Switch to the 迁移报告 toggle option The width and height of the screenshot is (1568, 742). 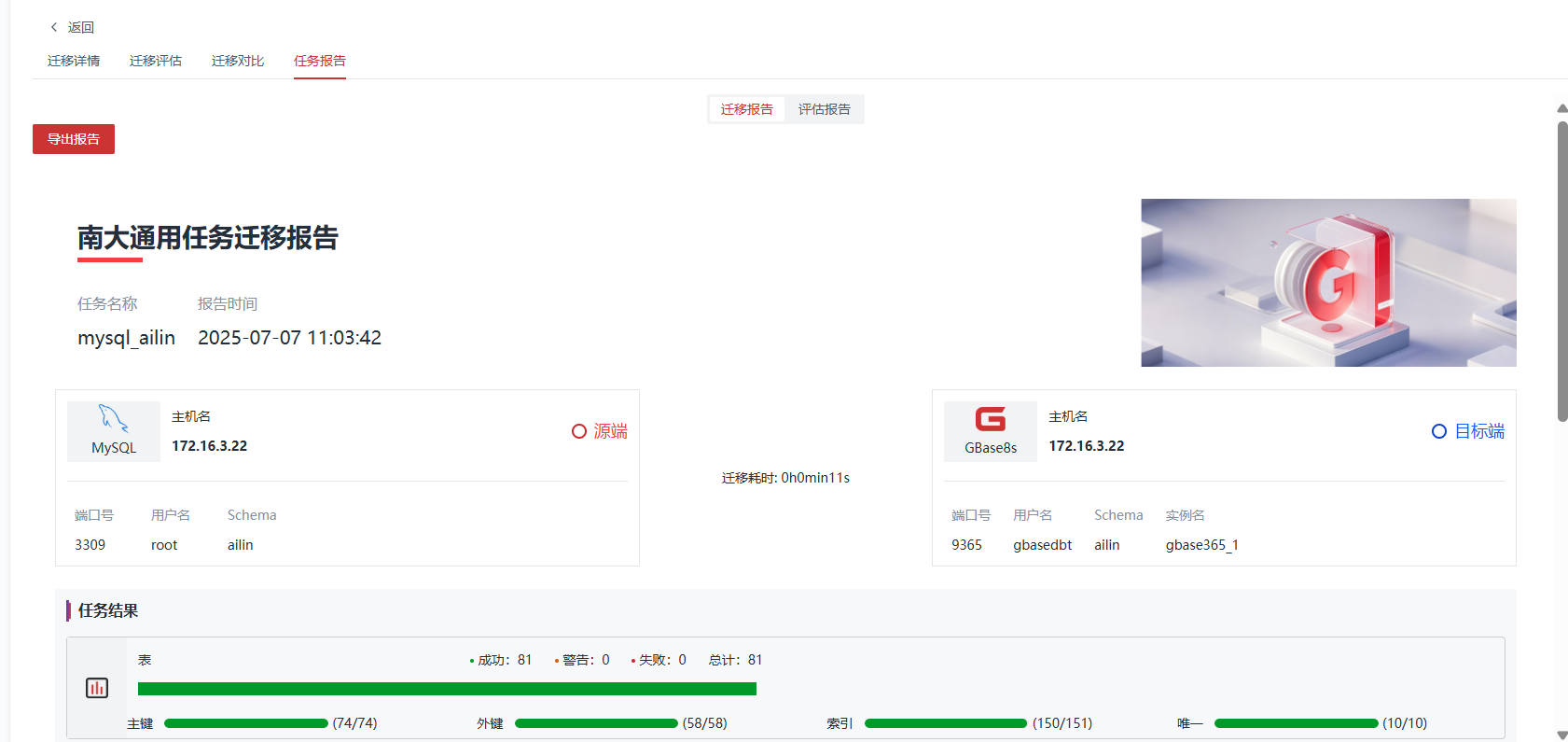pos(746,109)
